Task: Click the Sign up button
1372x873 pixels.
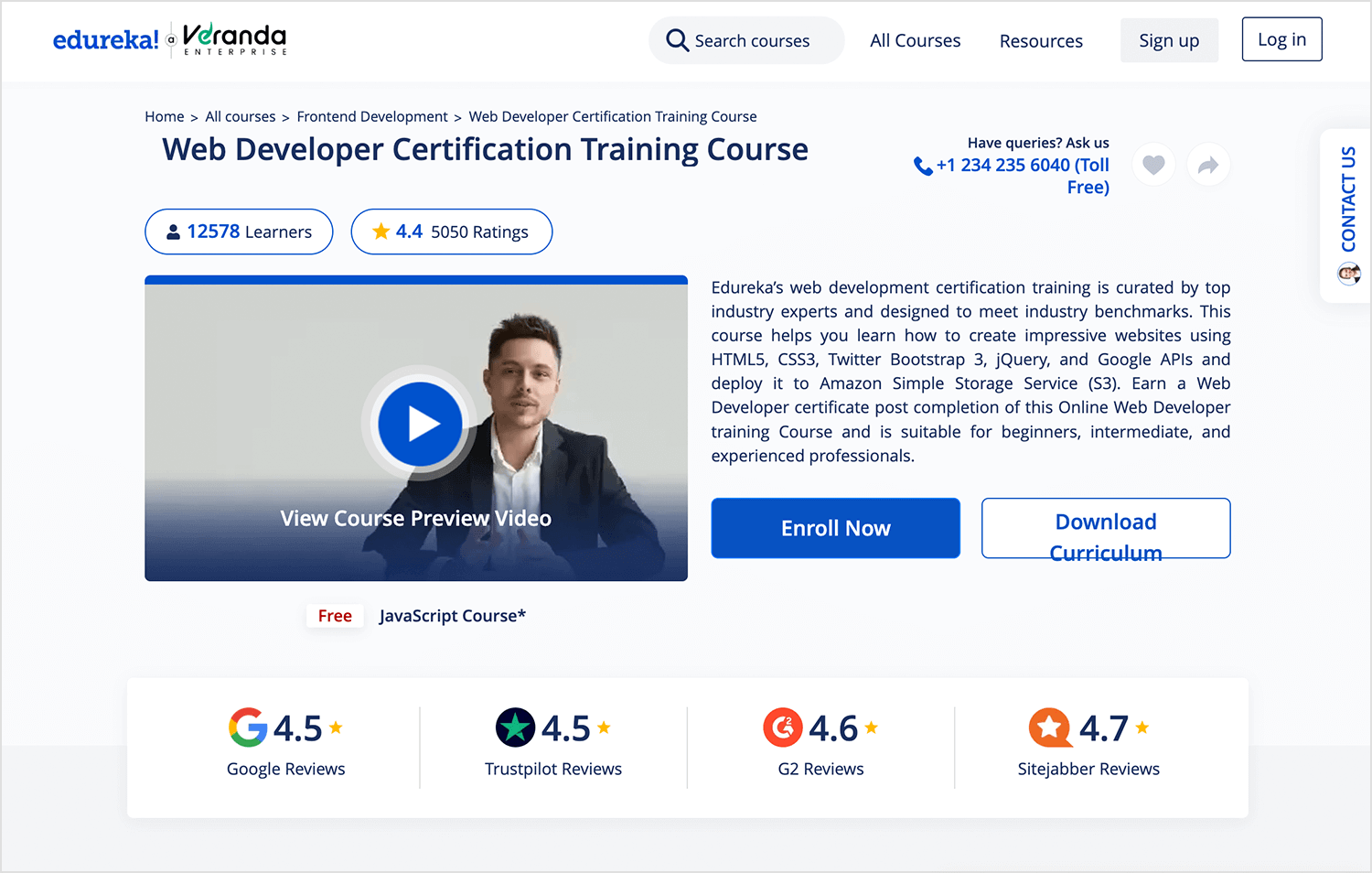Action: coord(1169,40)
